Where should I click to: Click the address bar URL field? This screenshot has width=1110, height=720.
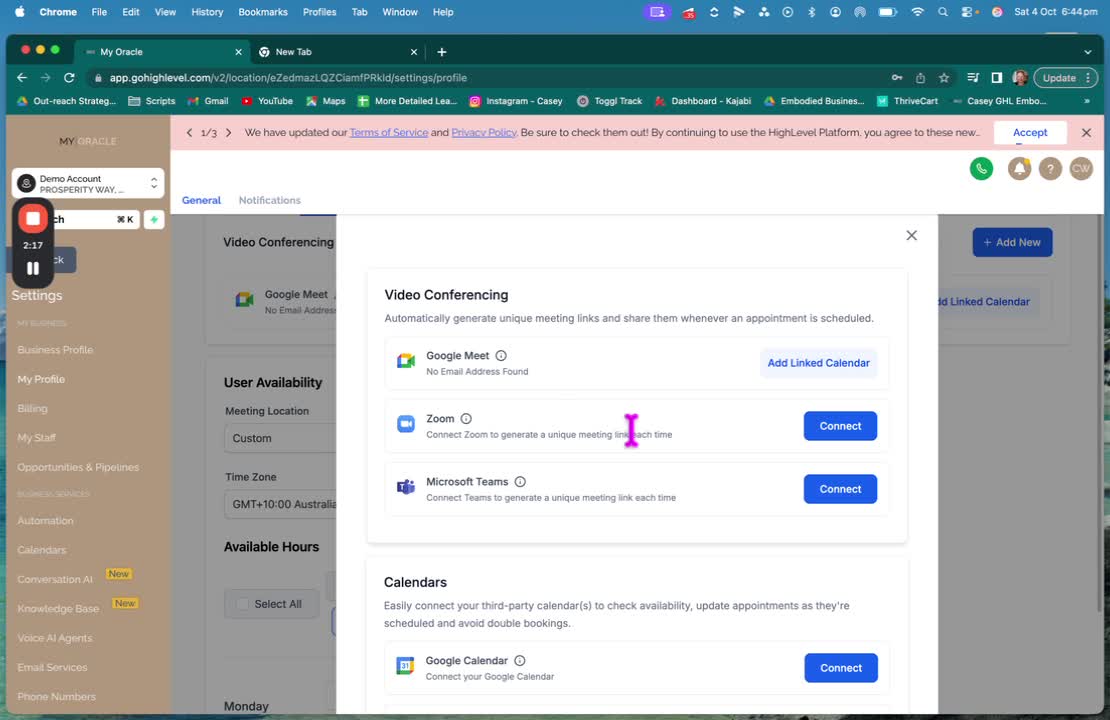point(488,78)
